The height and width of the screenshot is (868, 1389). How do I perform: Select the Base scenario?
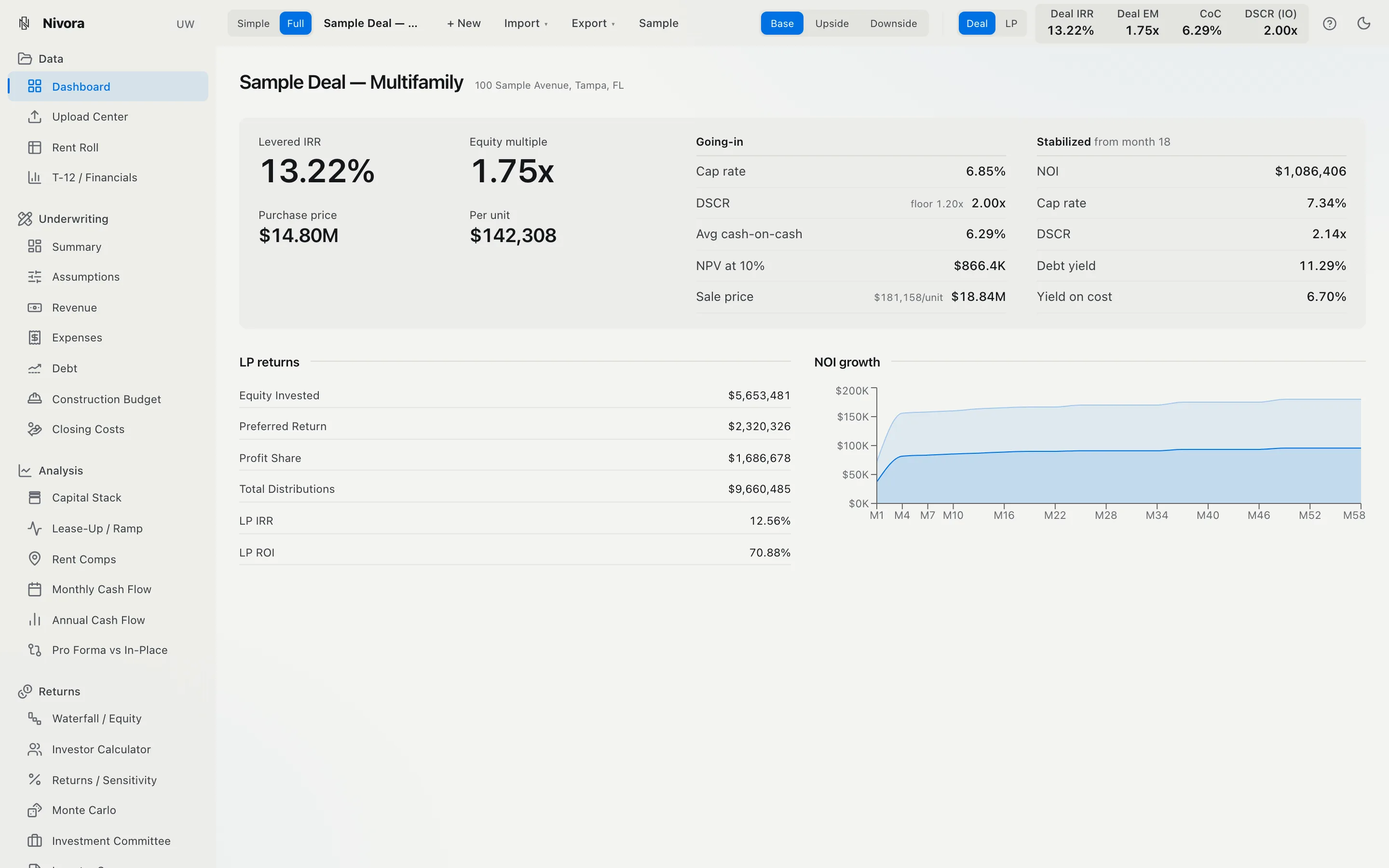pyautogui.click(x=782, y=24)
